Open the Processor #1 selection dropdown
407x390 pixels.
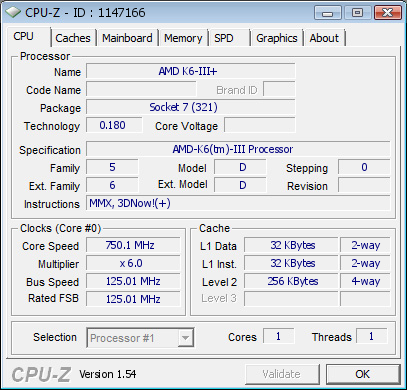coord(140,338)
